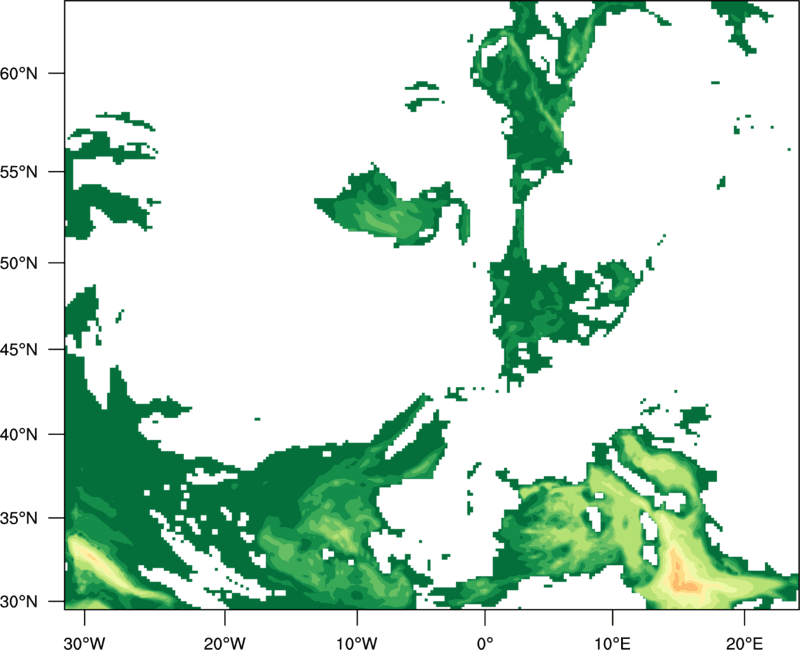800x650 pixels.
Task: Click the 35°N latitude label
Action: (19, 518)
